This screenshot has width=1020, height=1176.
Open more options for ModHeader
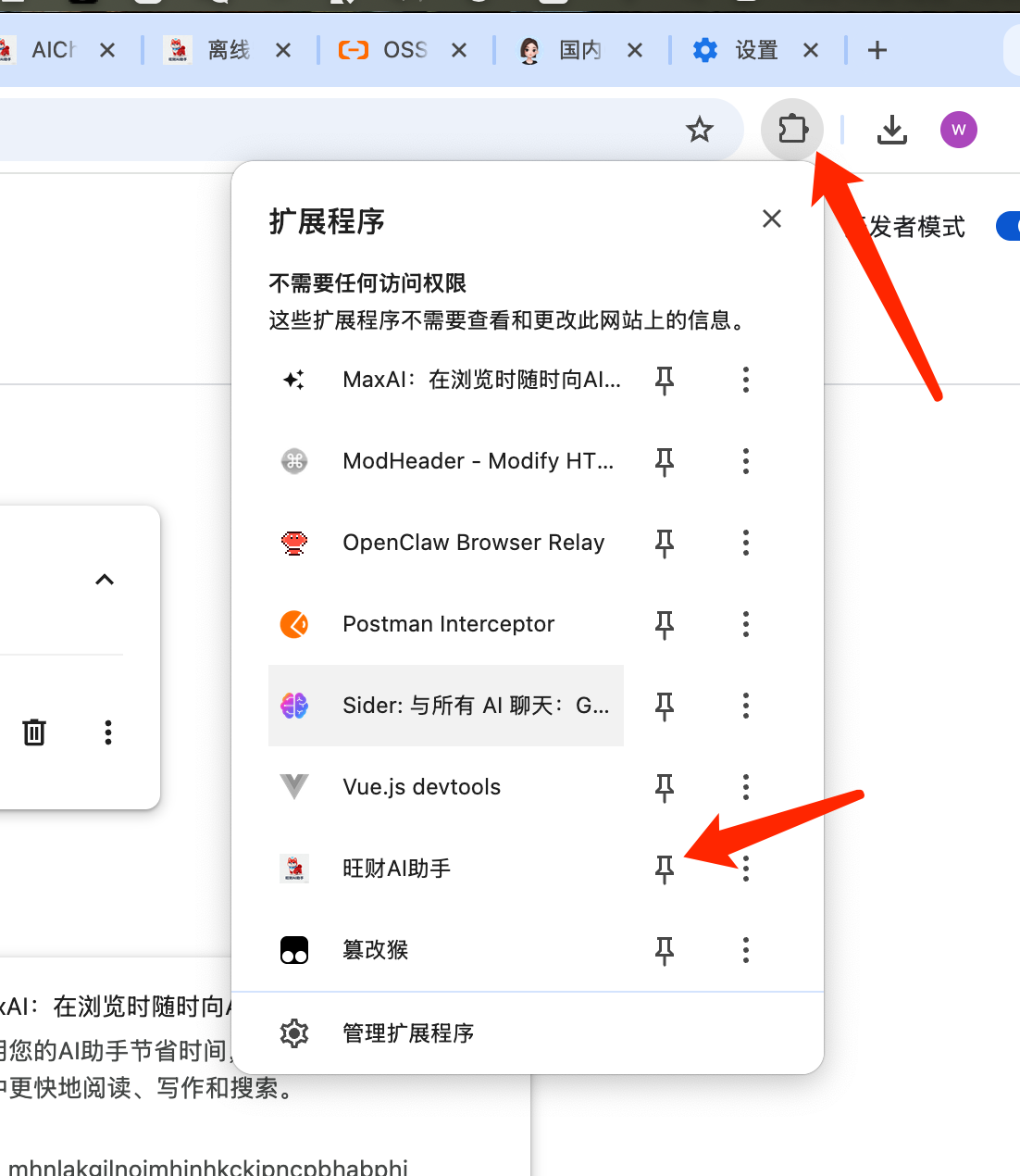tap(745, 461)
